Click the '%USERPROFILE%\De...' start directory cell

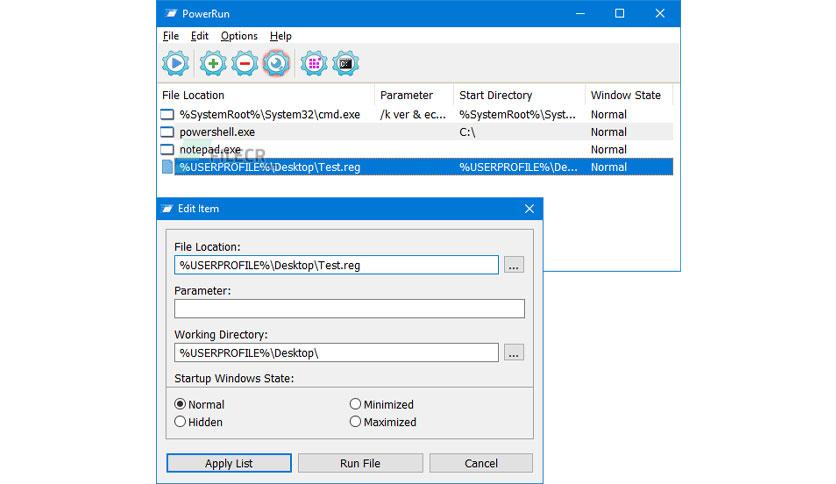point(518,167)
